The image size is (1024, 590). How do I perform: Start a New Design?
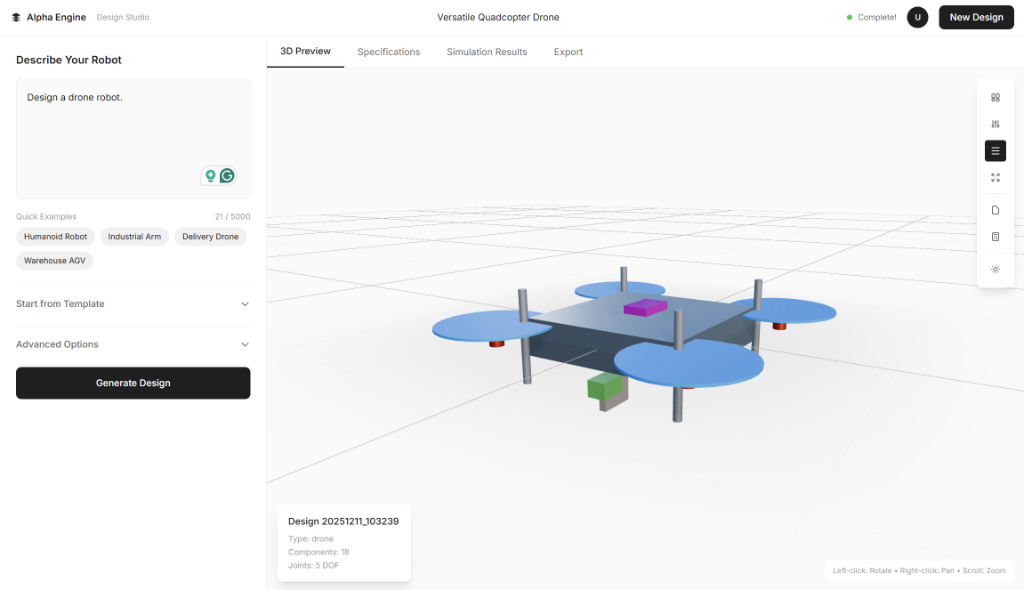pos(976,17)
